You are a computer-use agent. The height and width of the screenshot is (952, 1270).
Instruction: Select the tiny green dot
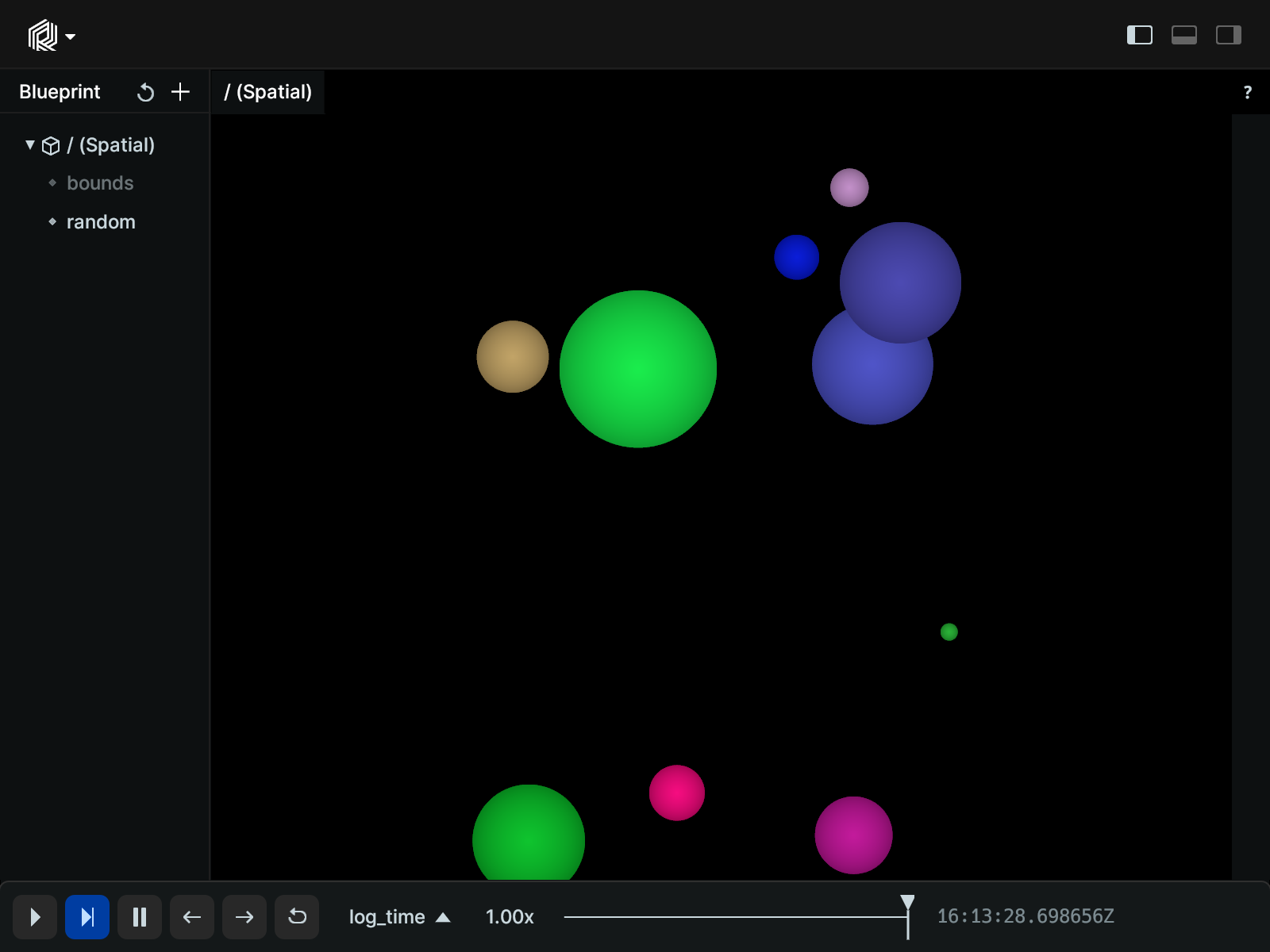949,632
